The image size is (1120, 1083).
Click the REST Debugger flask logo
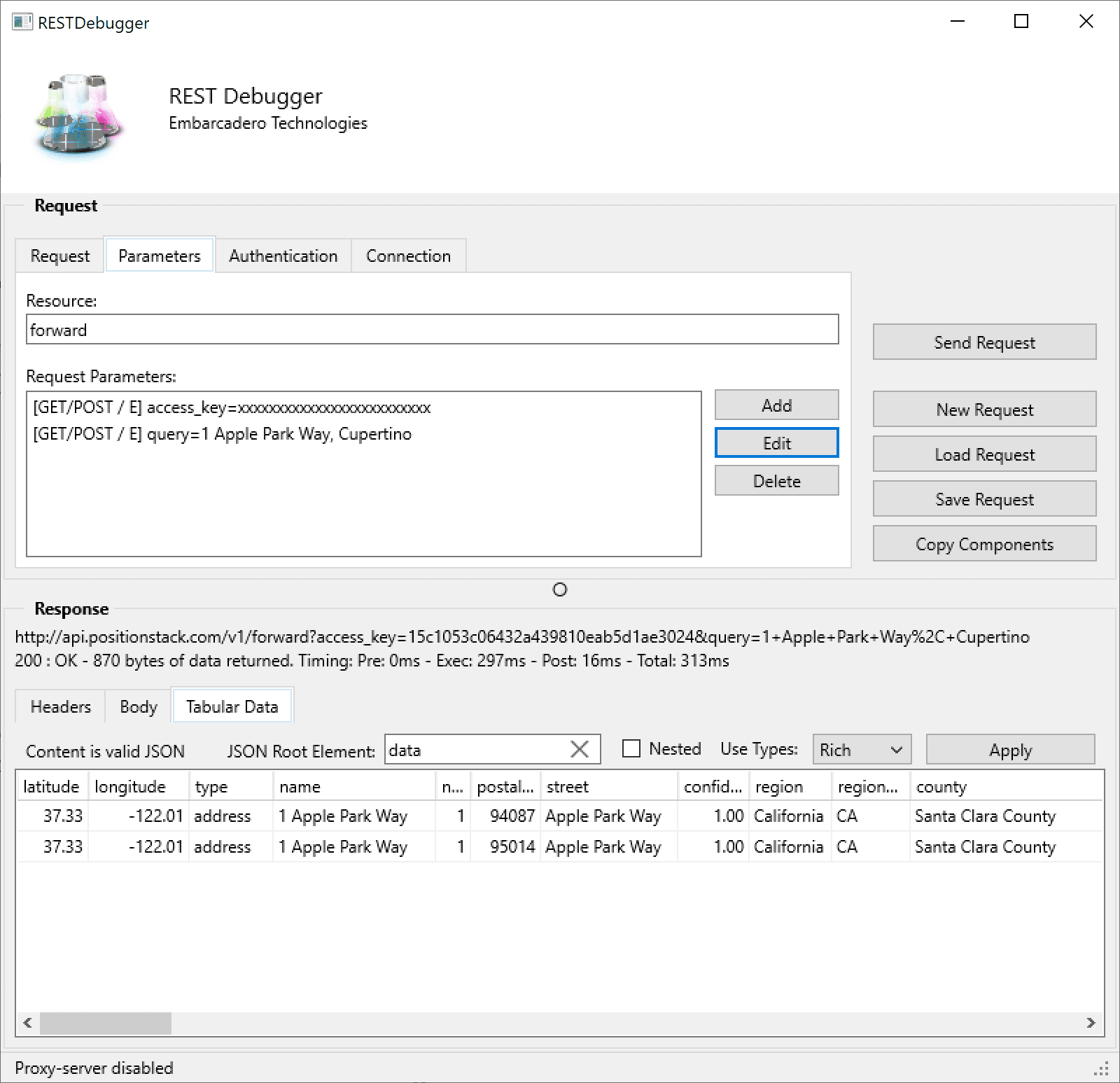pyautogui.click(x=79, y=114)
